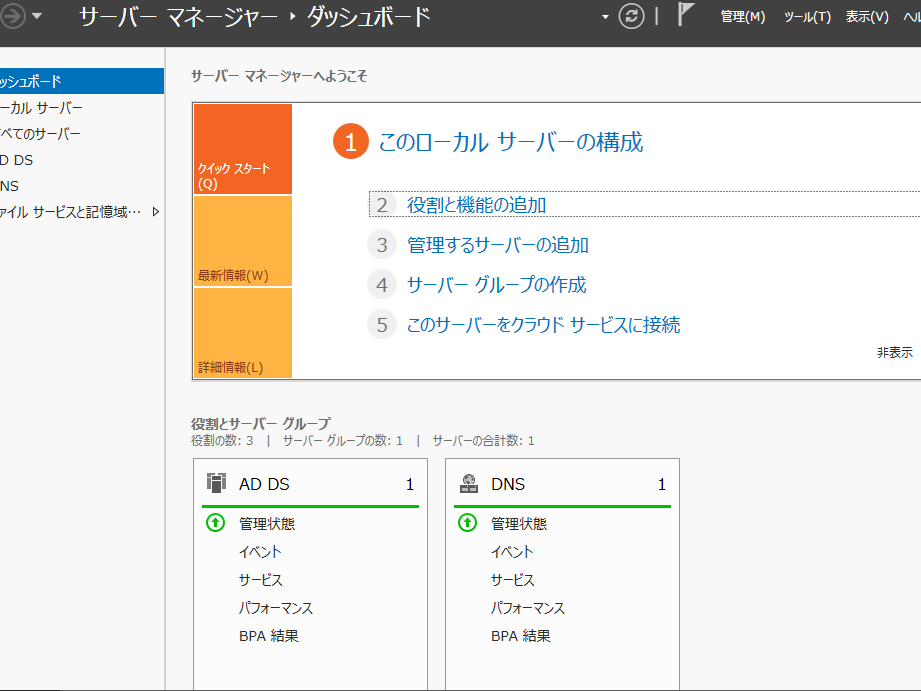Expand the ファイル サービス sidebar arrow
This screenshot has width=921, height=691.
[x=156, y=212]
